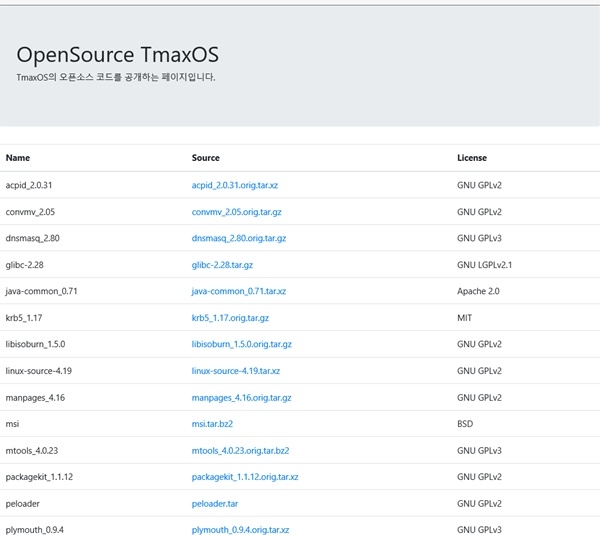Image resolution: width=600 pixels, height=535 pixels.
Task: Click the License column header
Action: (472, 158)
